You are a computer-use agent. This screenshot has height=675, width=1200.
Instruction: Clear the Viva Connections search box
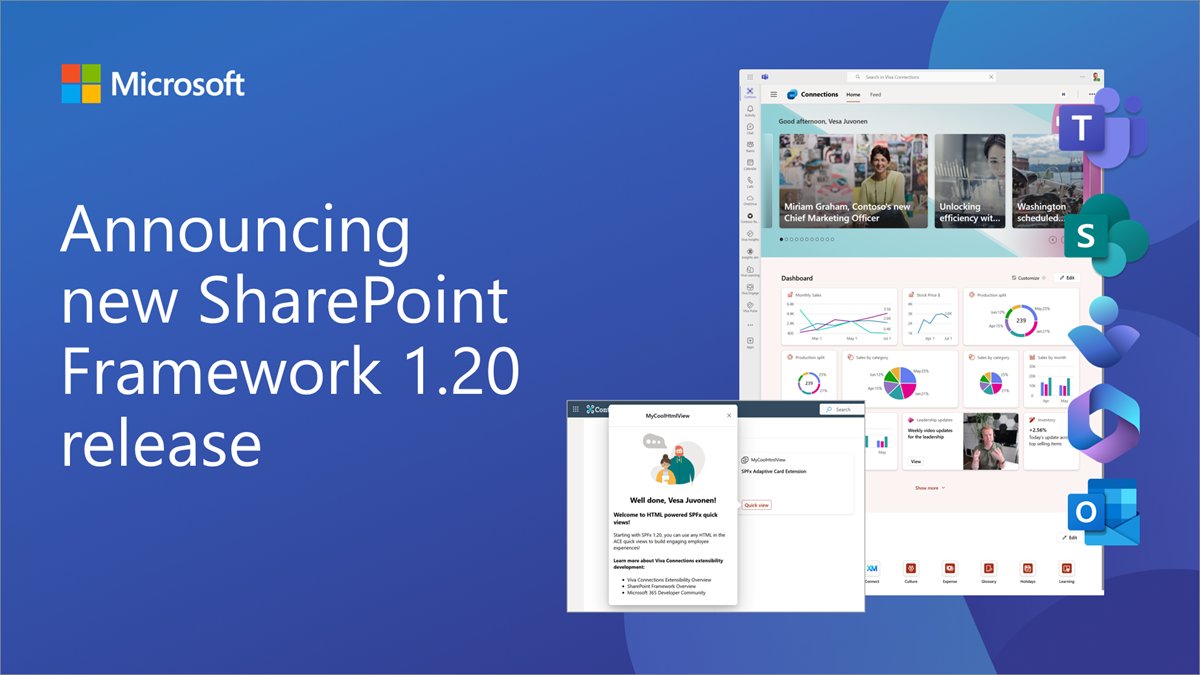991,77
